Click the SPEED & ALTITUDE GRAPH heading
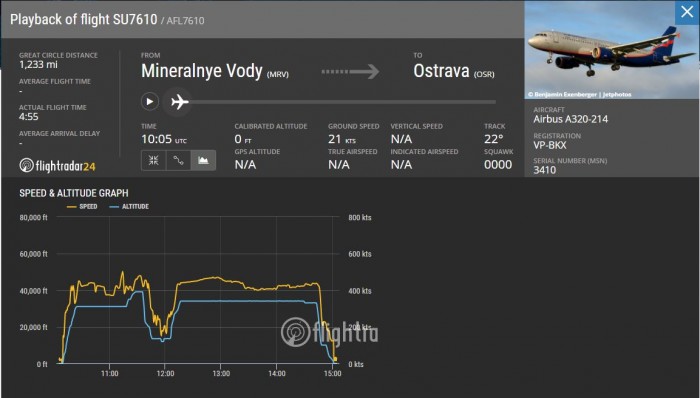The width and height of the screenshot is (700, 398). click(x=74, y=193)
